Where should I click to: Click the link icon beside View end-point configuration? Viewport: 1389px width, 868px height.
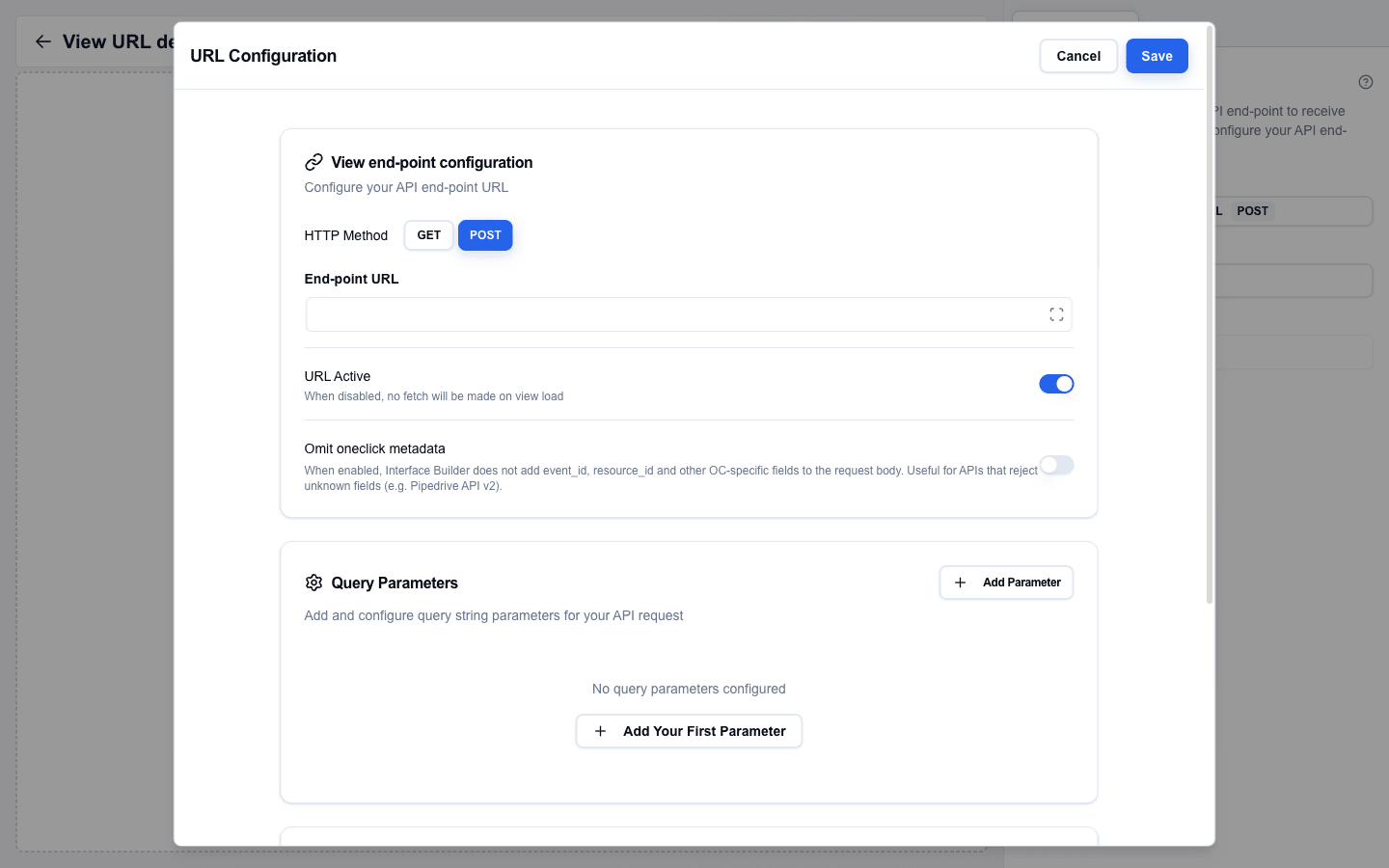tap(313, 162)
